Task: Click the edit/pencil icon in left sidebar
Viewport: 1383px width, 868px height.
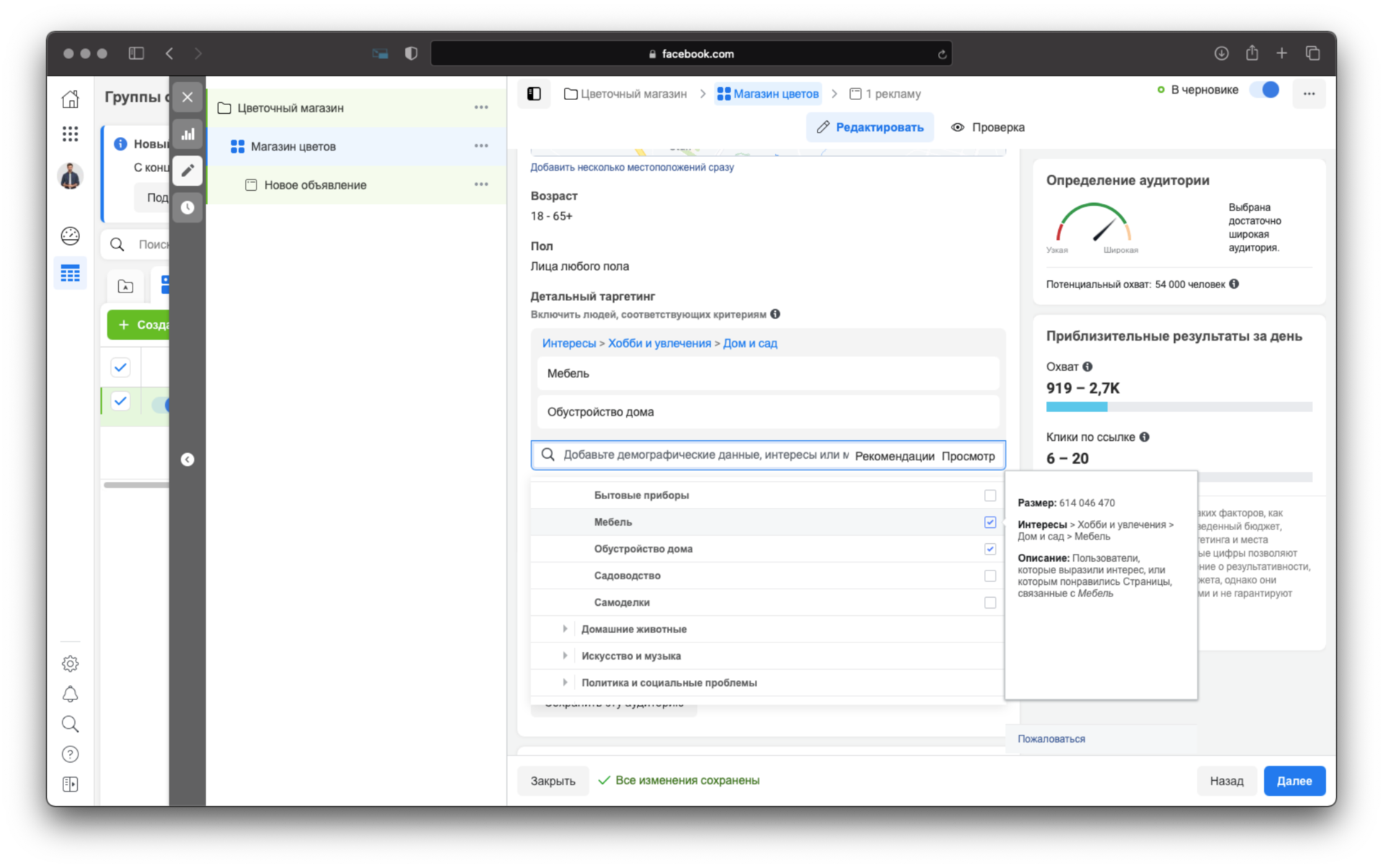Action: coord(187,170)
